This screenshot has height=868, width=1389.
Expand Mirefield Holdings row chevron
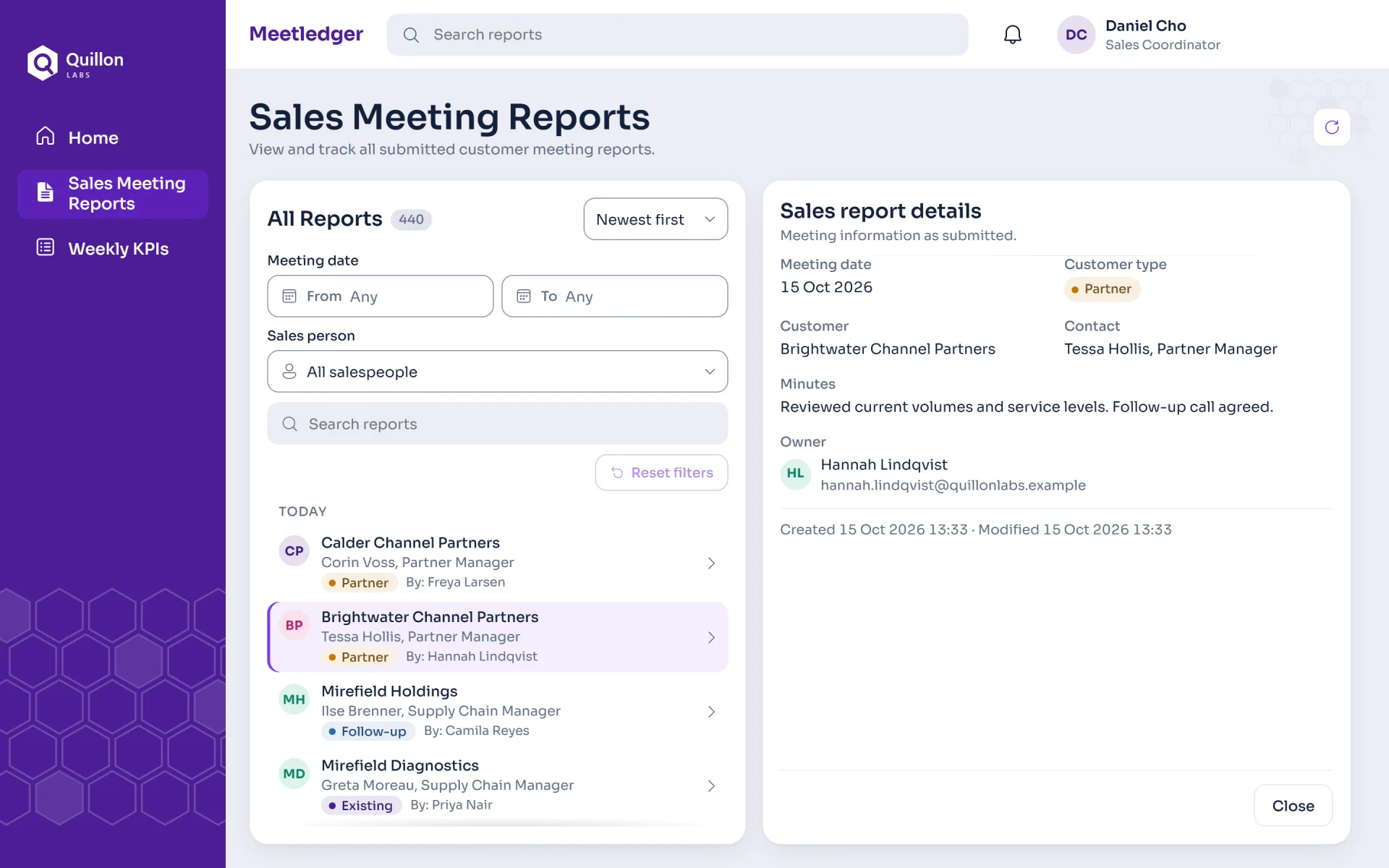click(x=711, y=712)
